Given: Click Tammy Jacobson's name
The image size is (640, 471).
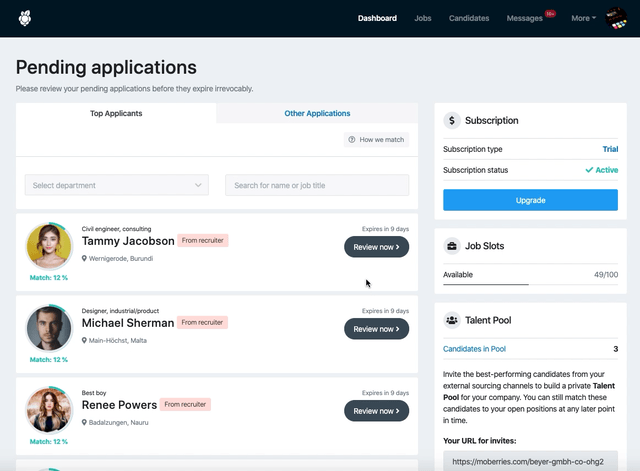Looking at the screenshot, I should pyautogui.click(x=128, y=241).
